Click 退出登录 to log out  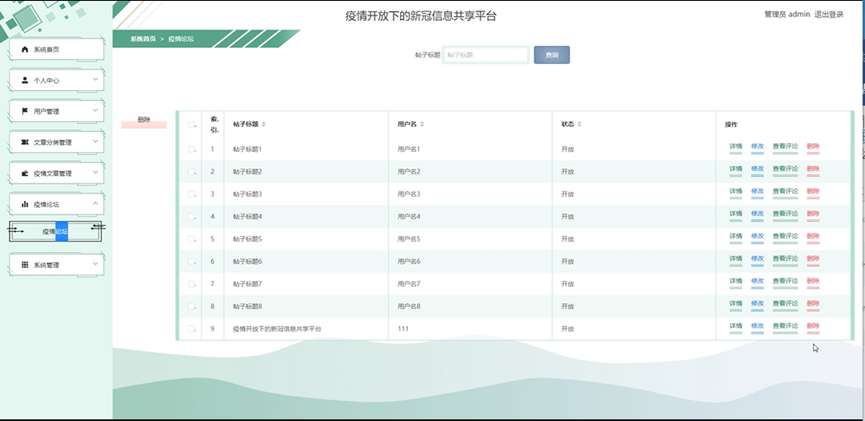point(829,15)
